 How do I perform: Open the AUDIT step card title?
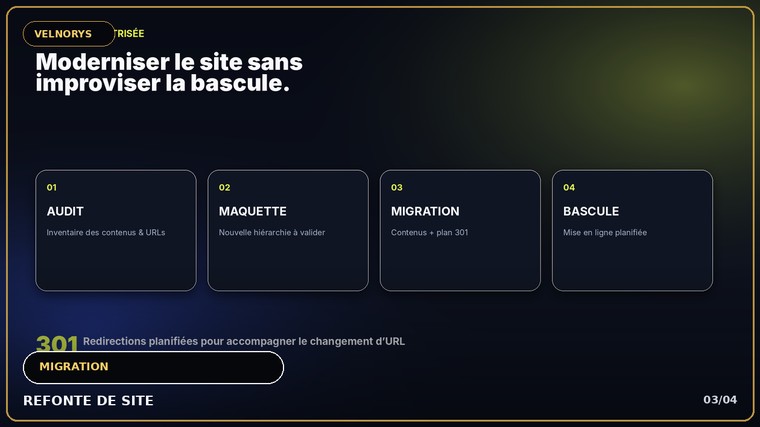[x=65, y=211]
